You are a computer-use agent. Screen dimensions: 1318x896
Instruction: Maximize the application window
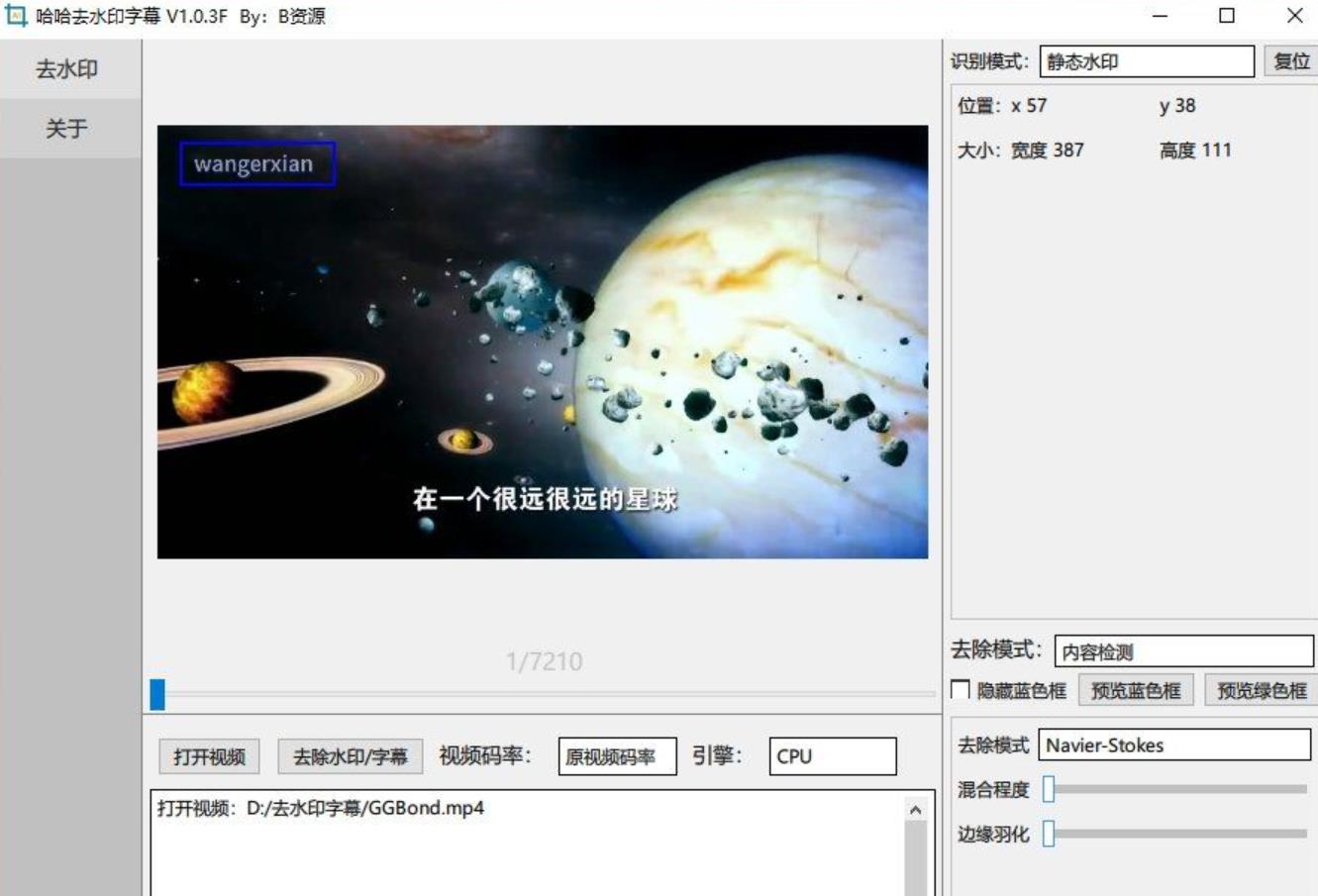(x=1226, y=16)
